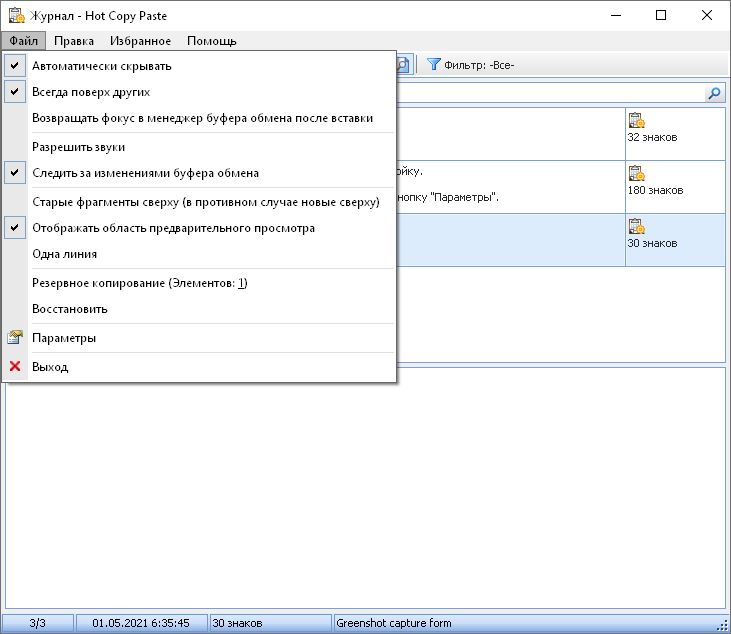Click the magnifier search icon
Image resolution: width=731 pixels, height=634 pixels.
pos(714,94)
